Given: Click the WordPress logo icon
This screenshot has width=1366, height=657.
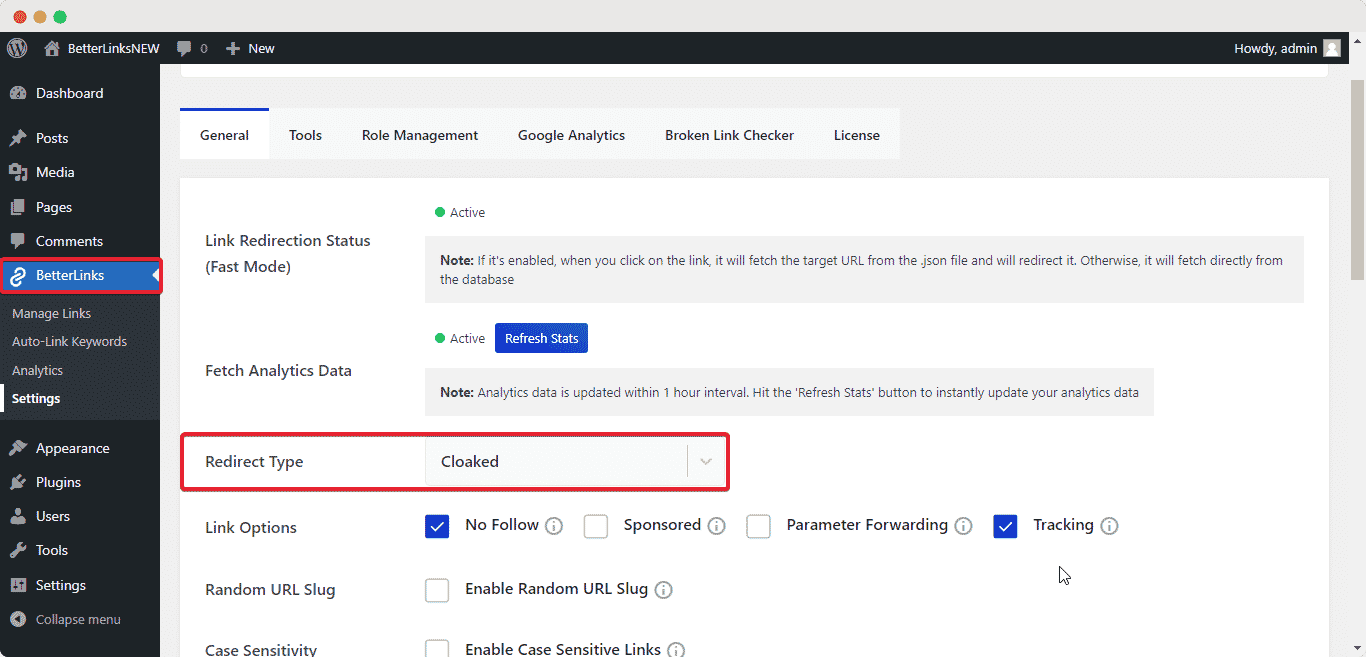Looking at the screenshot, I should coord(17,48).
